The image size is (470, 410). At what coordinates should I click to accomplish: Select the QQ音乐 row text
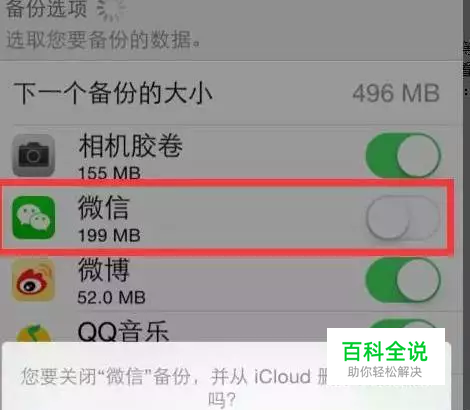pyautogui.click(x=123, y=332)
